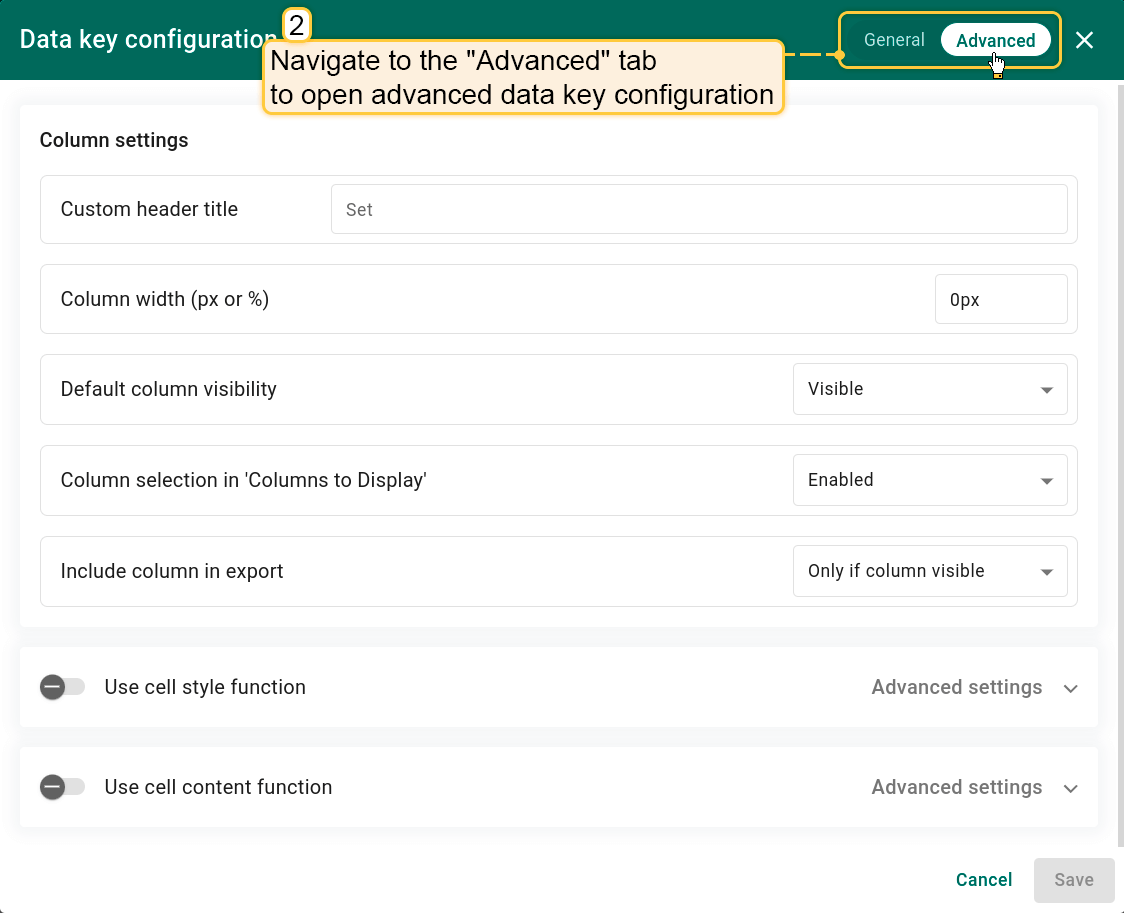Open the Default column visibility dropdown
This screenshot has width=1124, height=913.
coord(929,389)
